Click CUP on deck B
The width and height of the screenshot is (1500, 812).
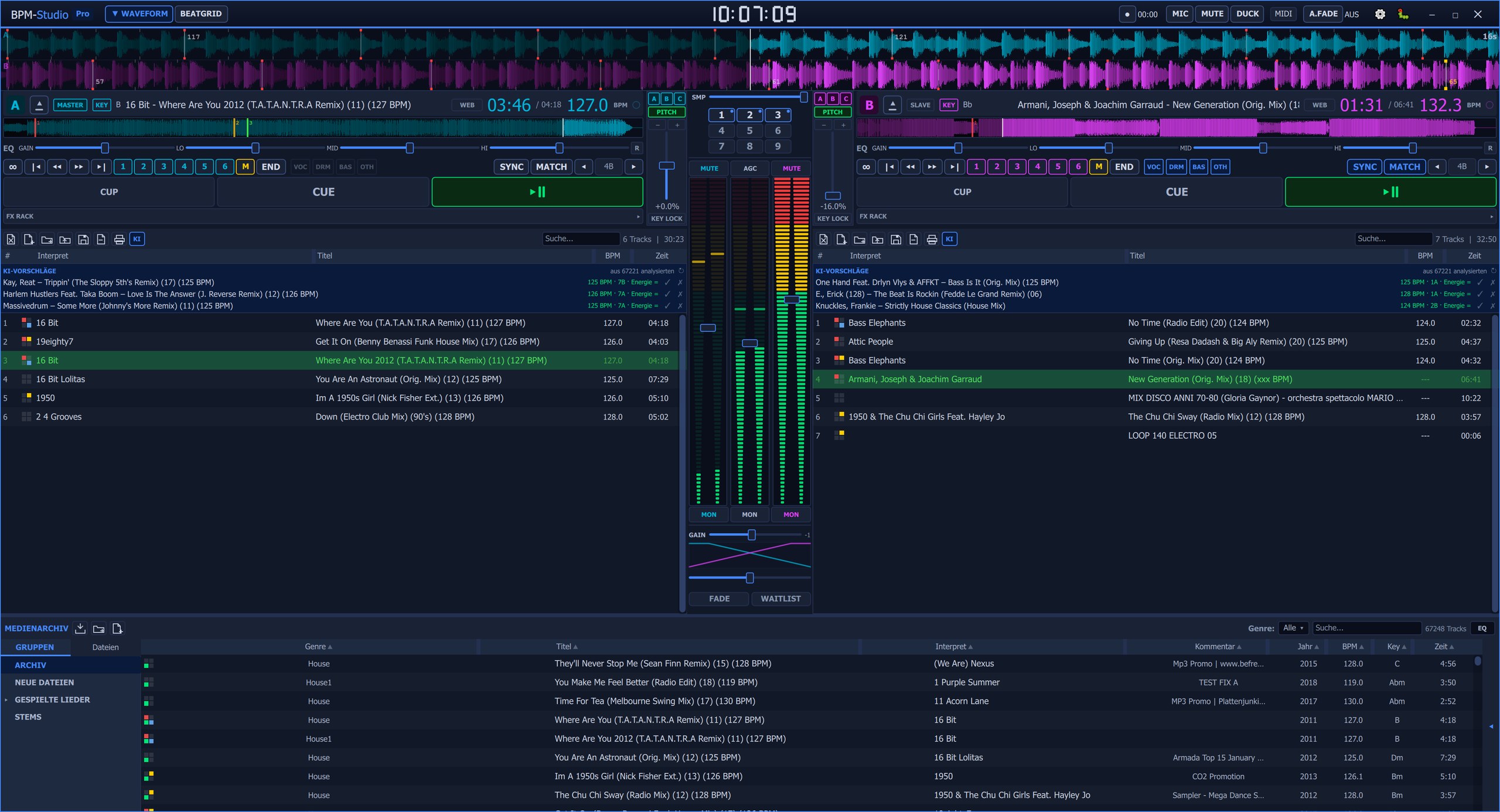[x=962, y=192]
